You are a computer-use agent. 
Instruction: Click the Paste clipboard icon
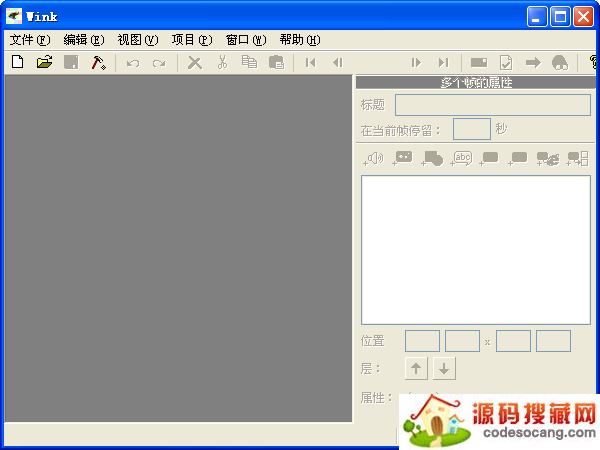click(x=276, y=62)
